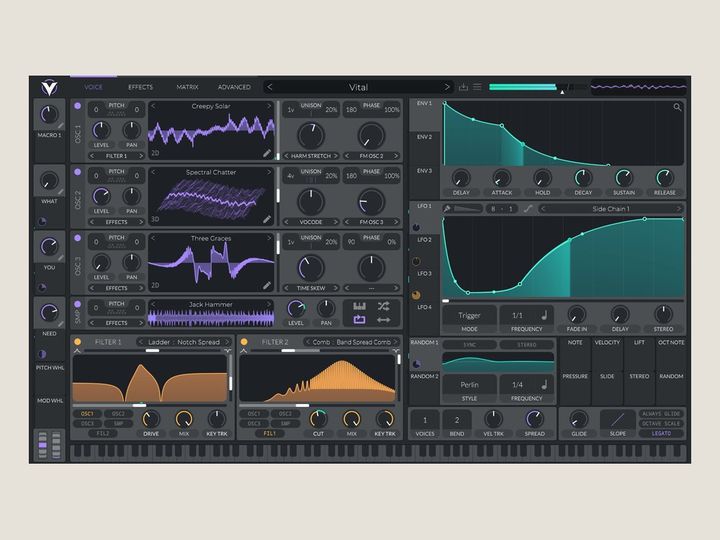The image size is (720, 540).
Task: Switch to the MATRIX tab
Action: (x=187, y=87)
